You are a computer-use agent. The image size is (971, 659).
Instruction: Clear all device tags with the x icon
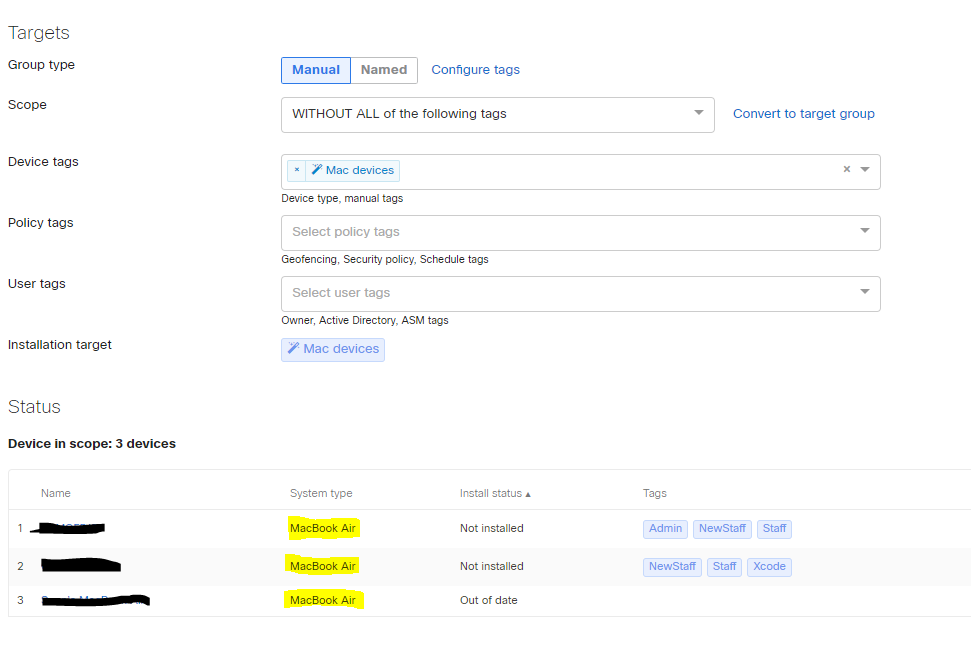pyautogui.click(x=846, y=170)
